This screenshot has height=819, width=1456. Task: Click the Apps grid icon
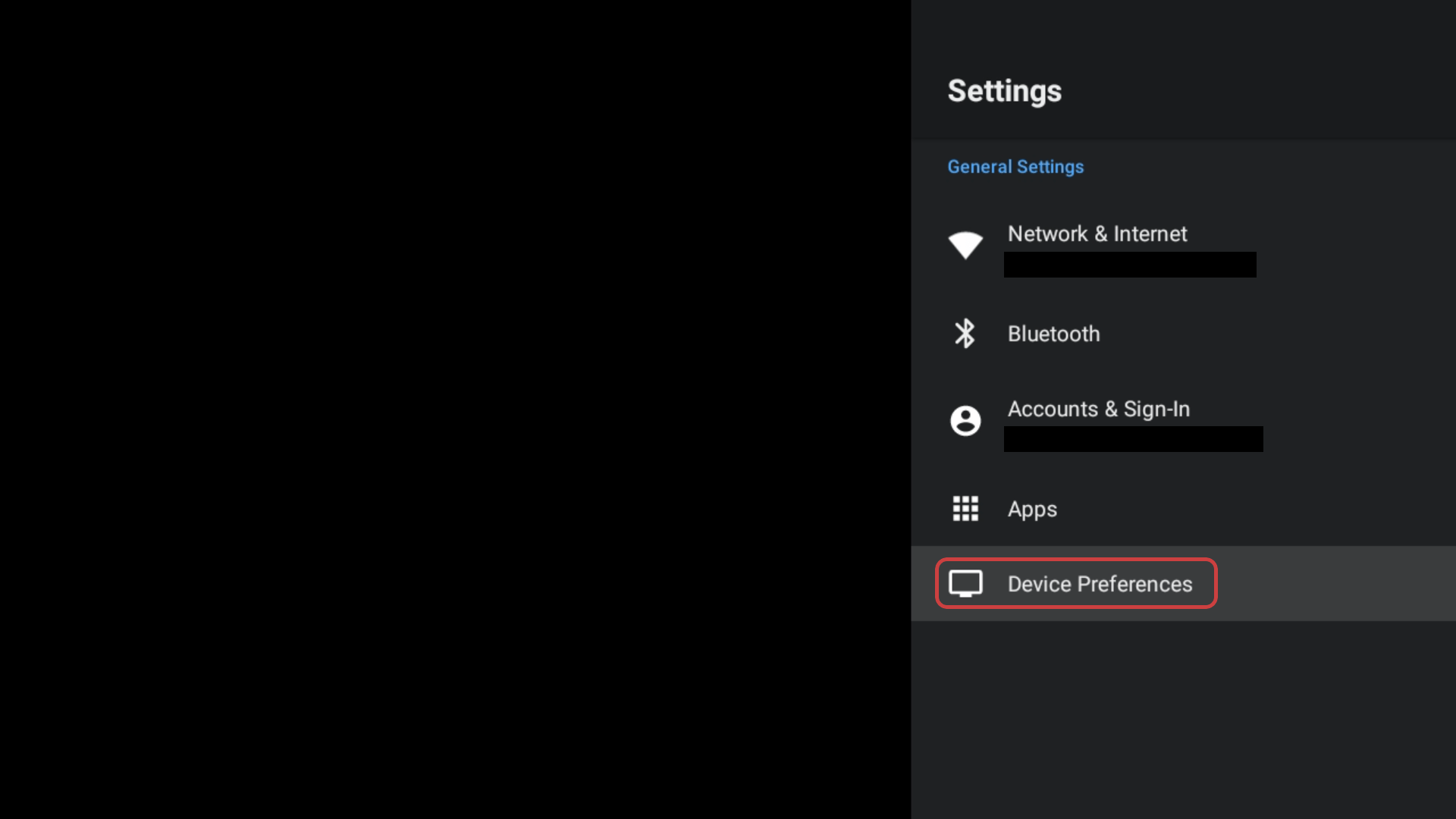click(965, 508)
